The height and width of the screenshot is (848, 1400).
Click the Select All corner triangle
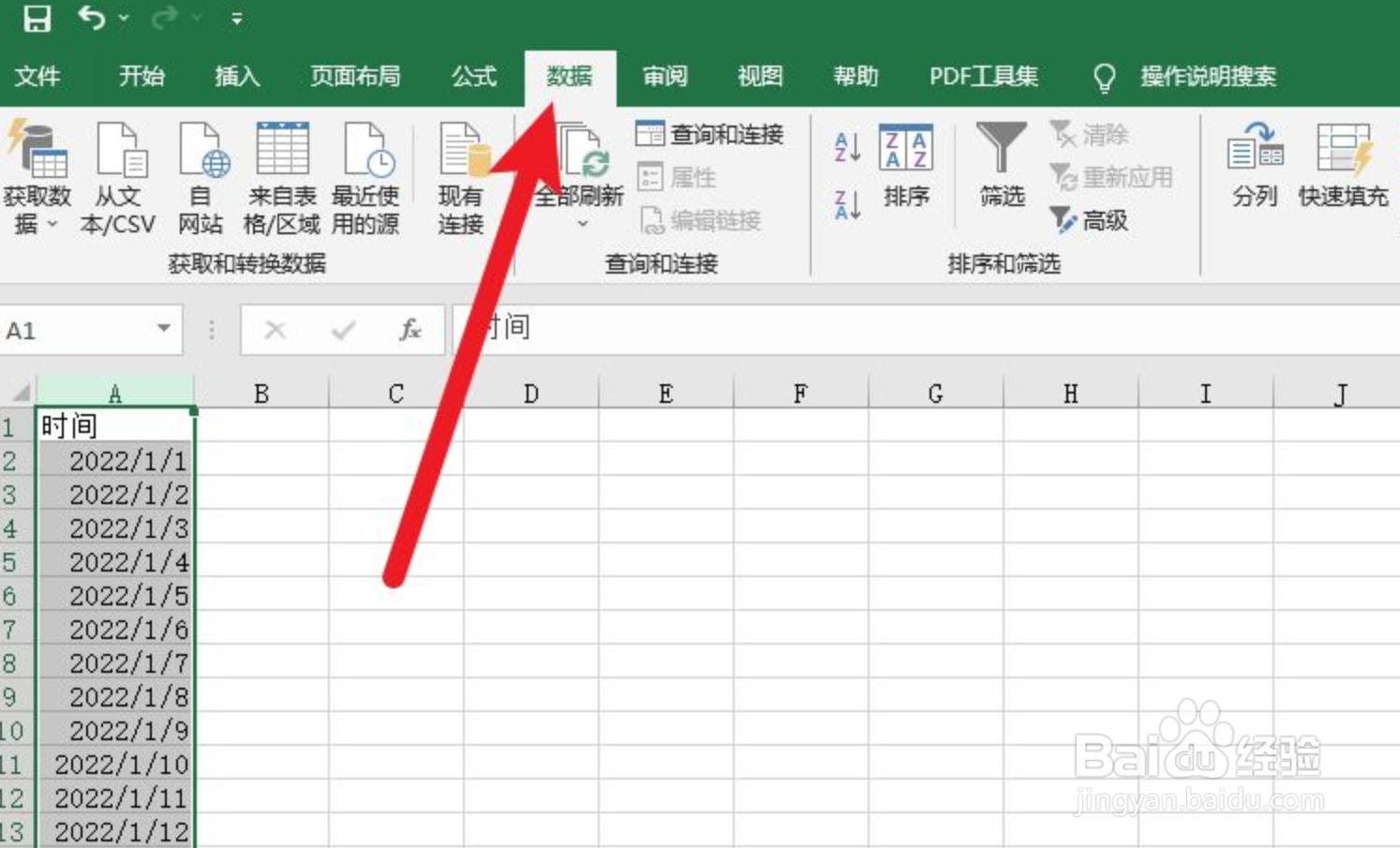pos(19,391)
